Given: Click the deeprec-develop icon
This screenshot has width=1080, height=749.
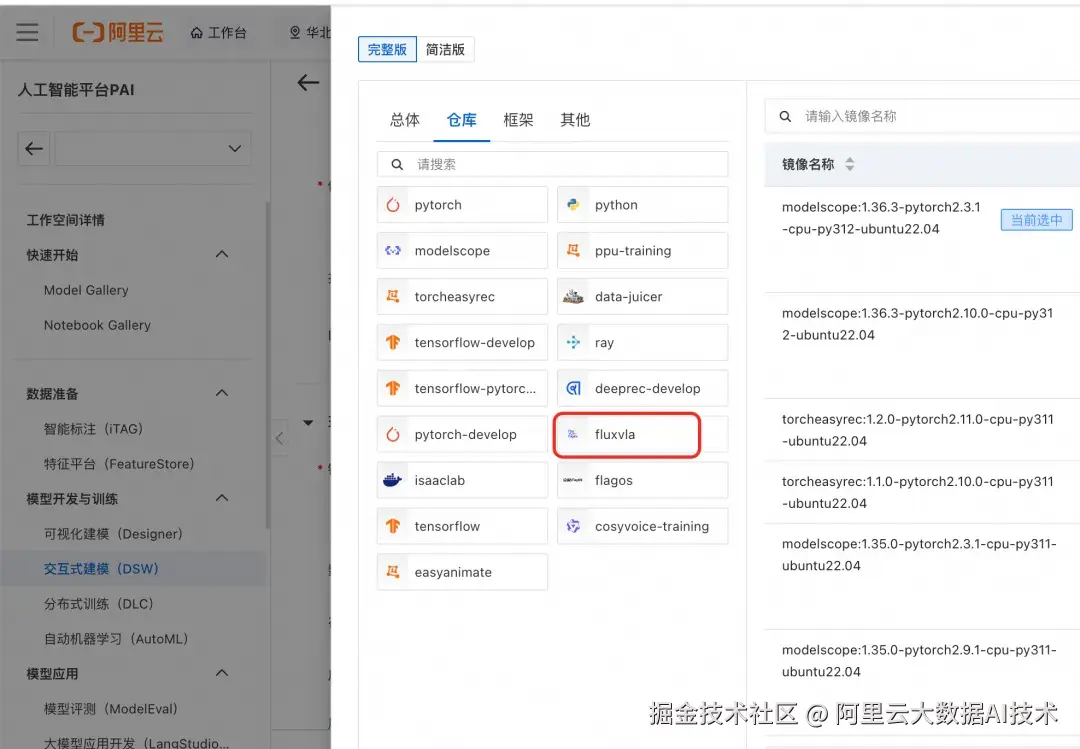Looking at the screenshot, I should point(573,389).
